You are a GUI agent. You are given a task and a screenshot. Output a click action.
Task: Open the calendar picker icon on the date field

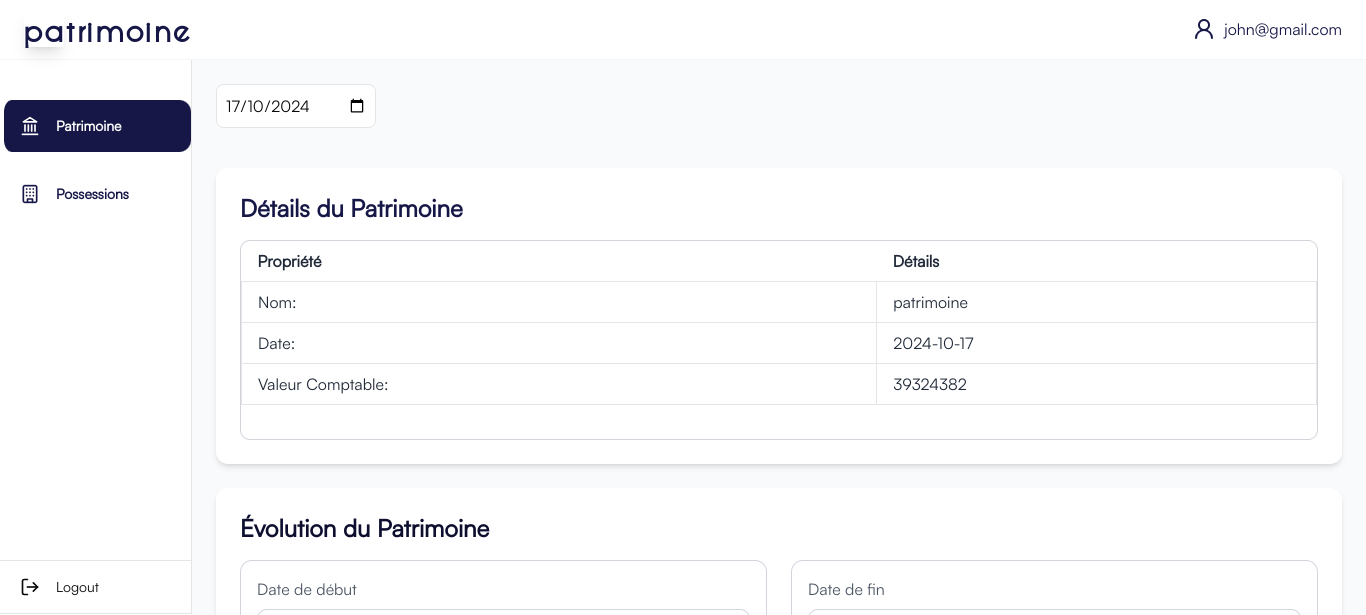[x=357, y=106]
